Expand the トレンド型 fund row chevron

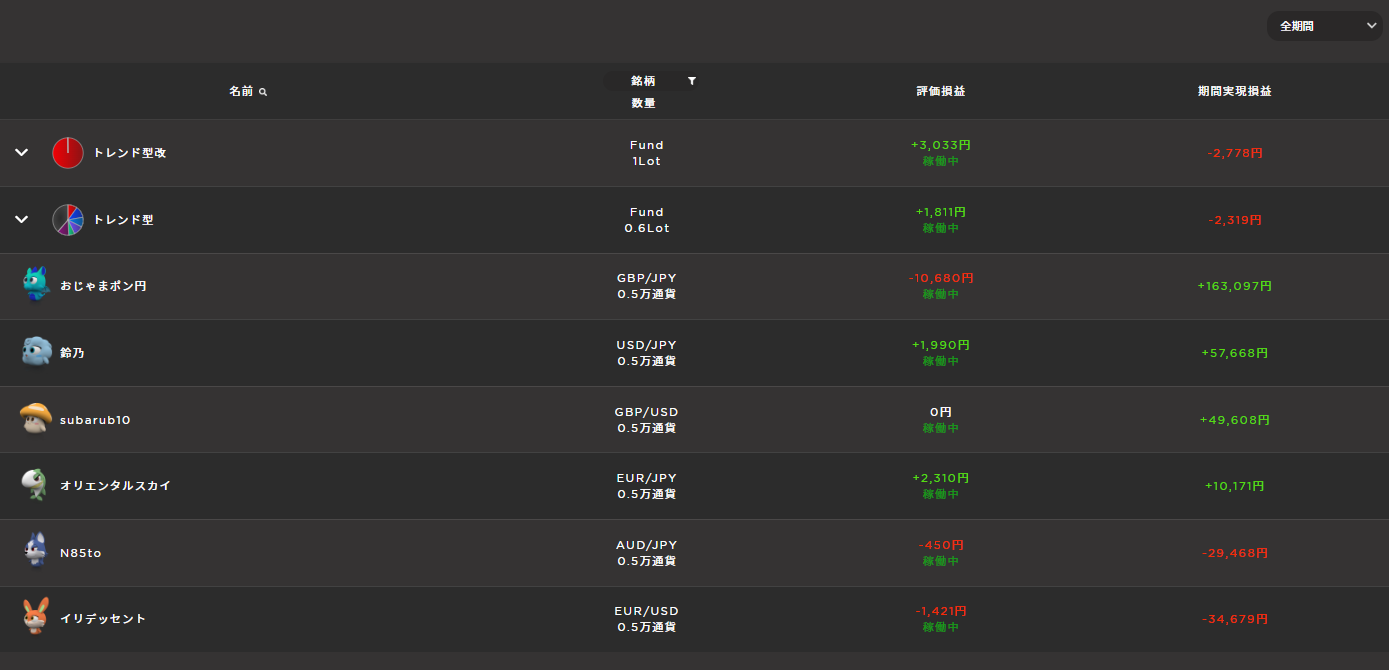21,220
